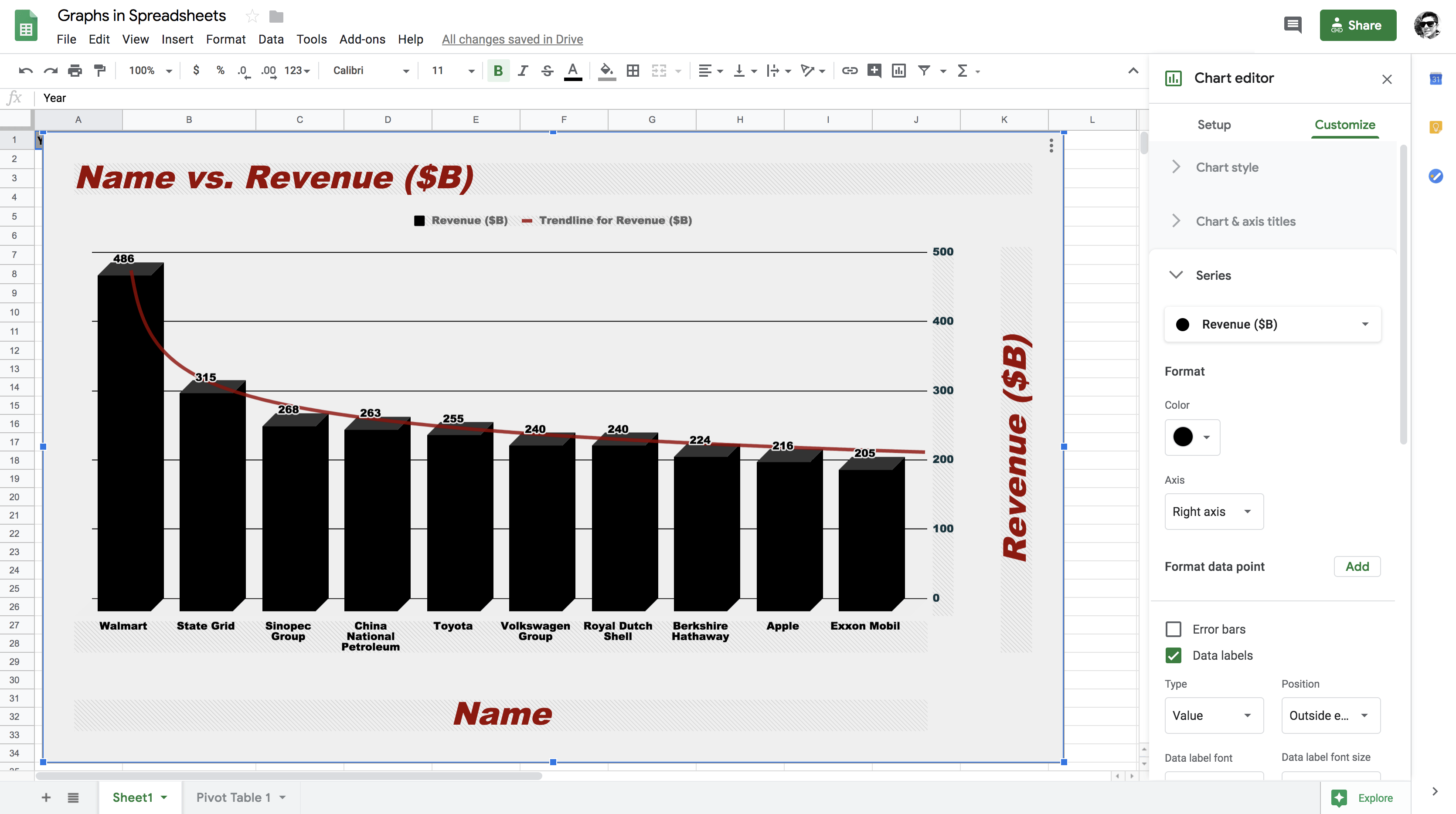Add a format data point

pyautogui.click(x=1357, y=566)
